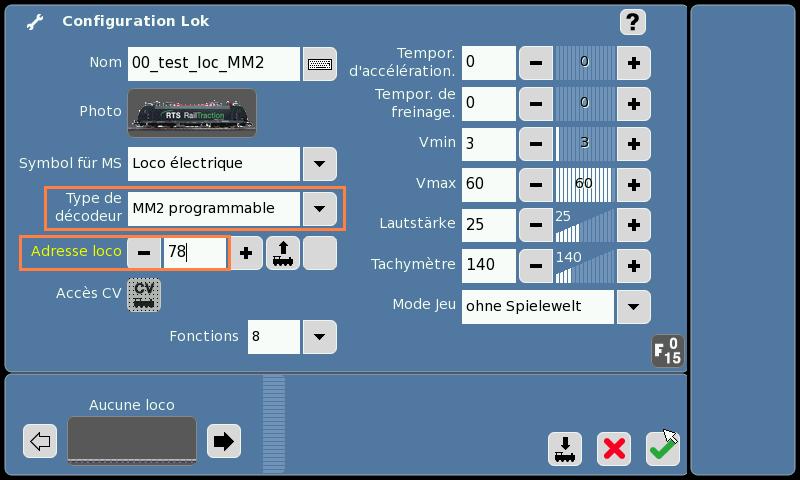Image resolution: width=800 pixels, height=480 pixels.
Task: Click the vertical speed bar indicator
Action: tap(274, 424)
